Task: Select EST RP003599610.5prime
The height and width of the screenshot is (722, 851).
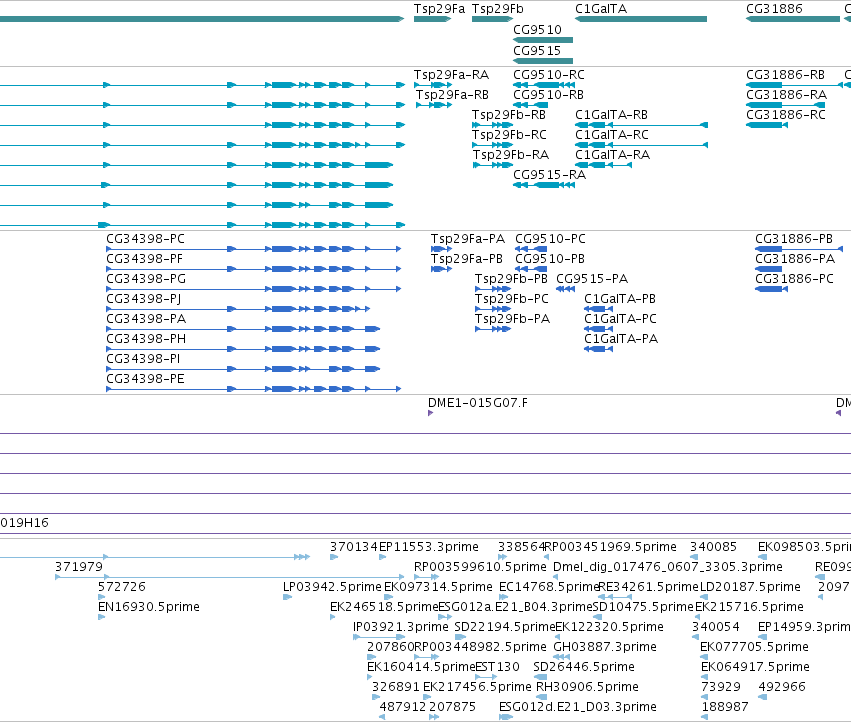Action: click(480, 567)
